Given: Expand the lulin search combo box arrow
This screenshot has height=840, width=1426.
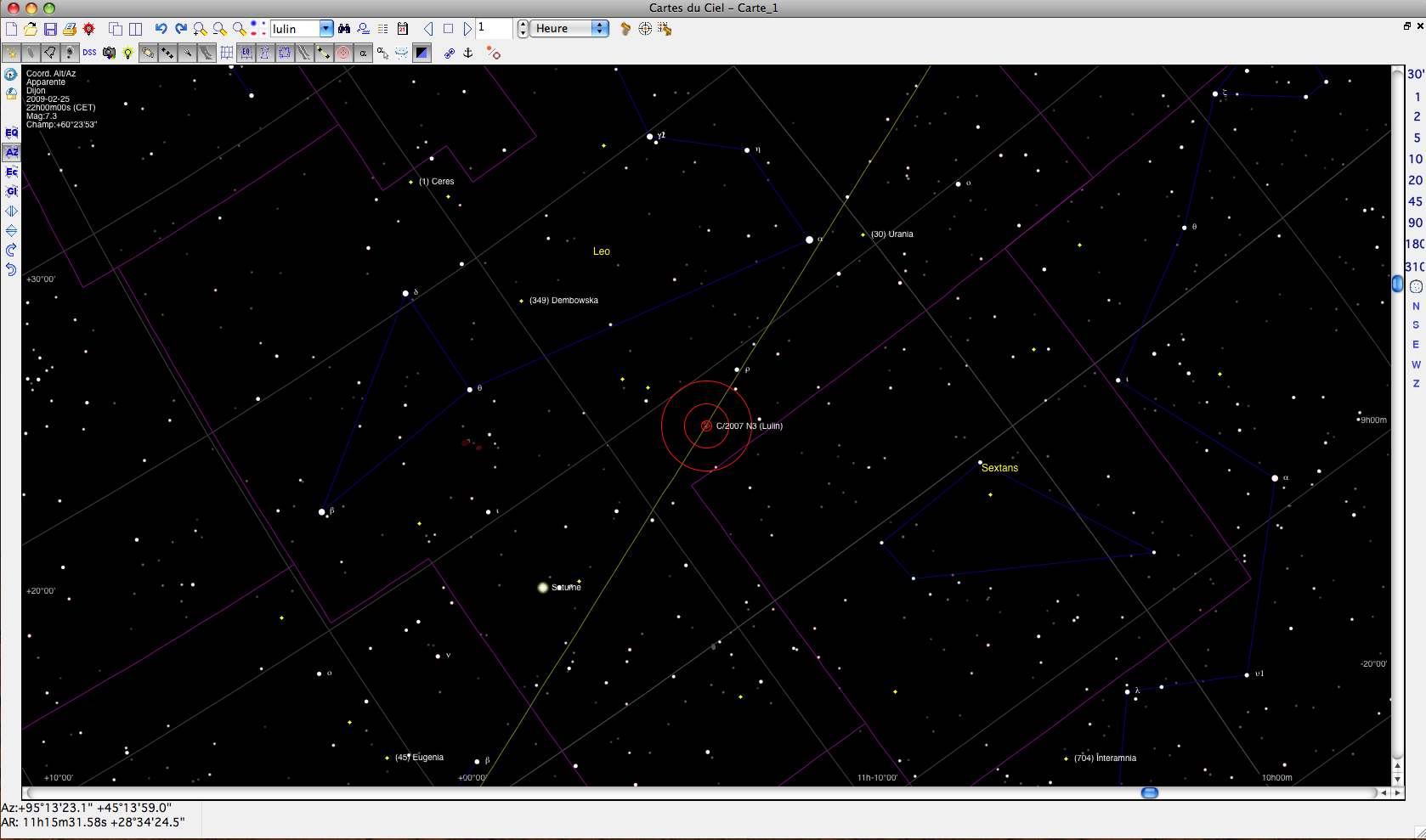Looking at the screenshot, I should coord(326,29).
